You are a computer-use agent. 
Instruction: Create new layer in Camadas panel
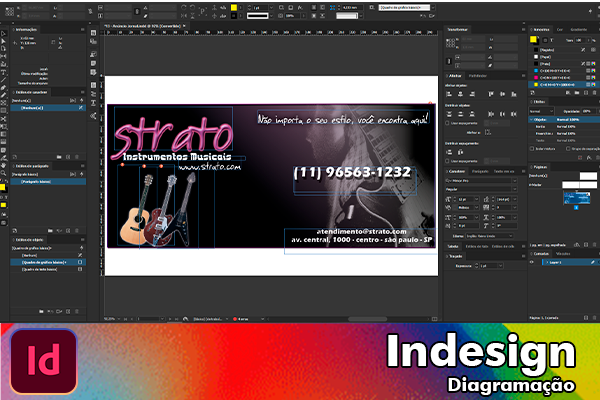coord(586,318)
